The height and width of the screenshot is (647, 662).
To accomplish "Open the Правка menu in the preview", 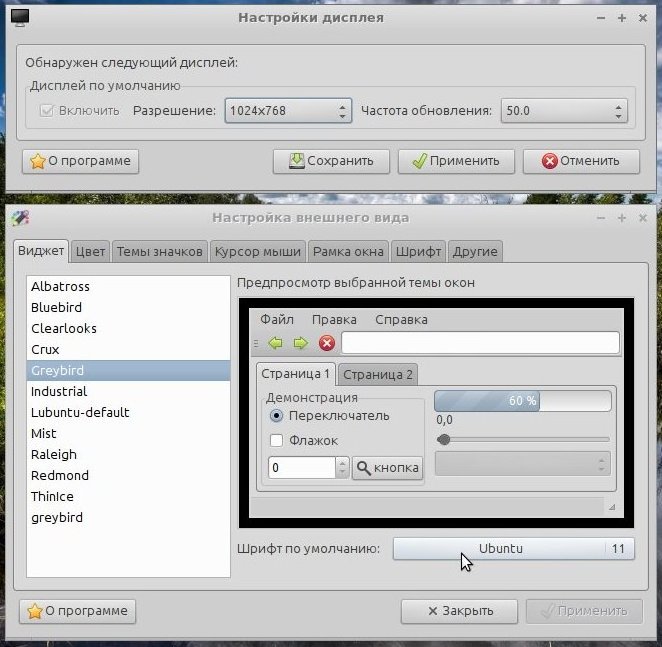I will (334, 320).
